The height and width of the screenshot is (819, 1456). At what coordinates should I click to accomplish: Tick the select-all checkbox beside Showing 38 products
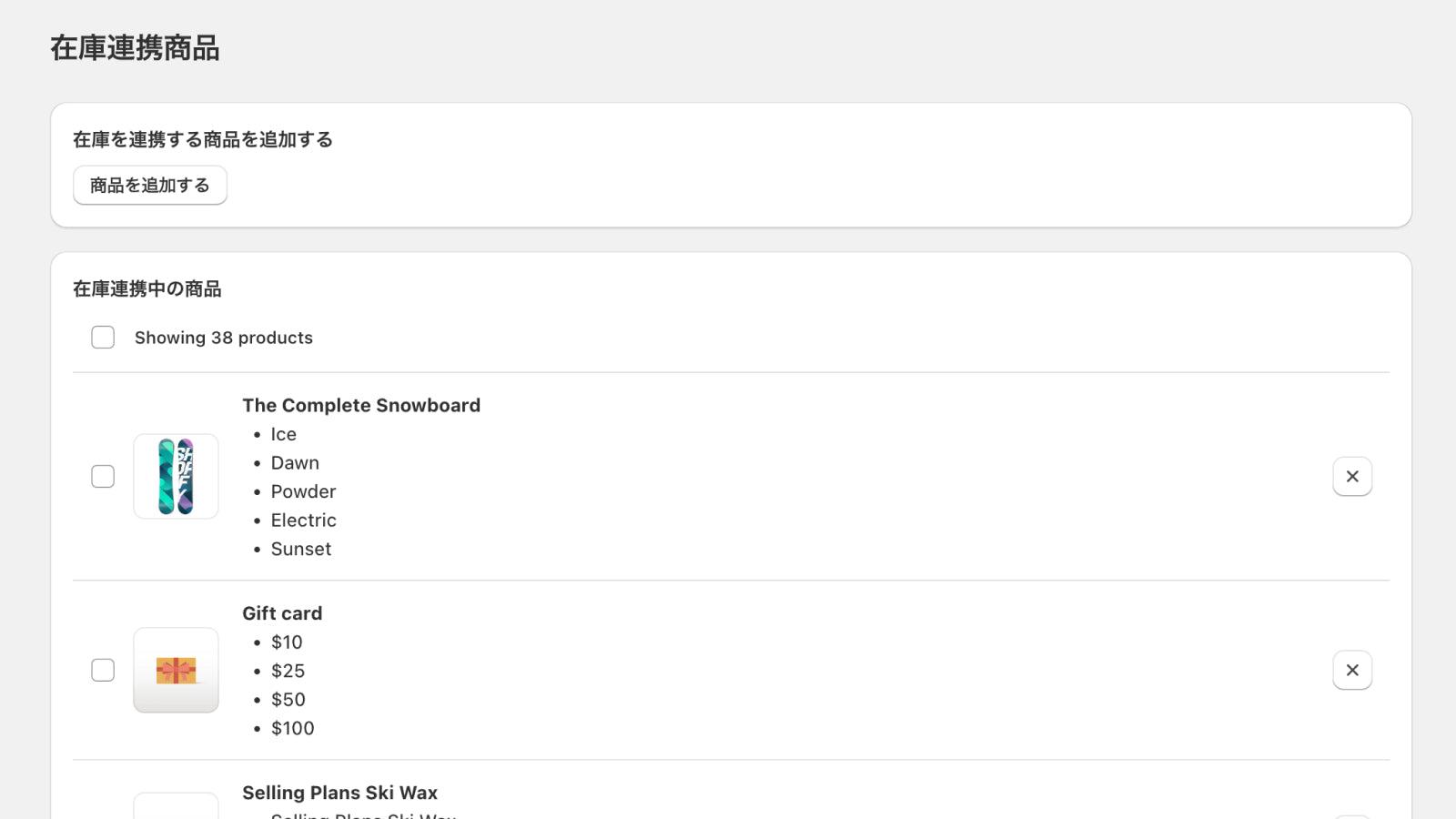coord(103,338)
